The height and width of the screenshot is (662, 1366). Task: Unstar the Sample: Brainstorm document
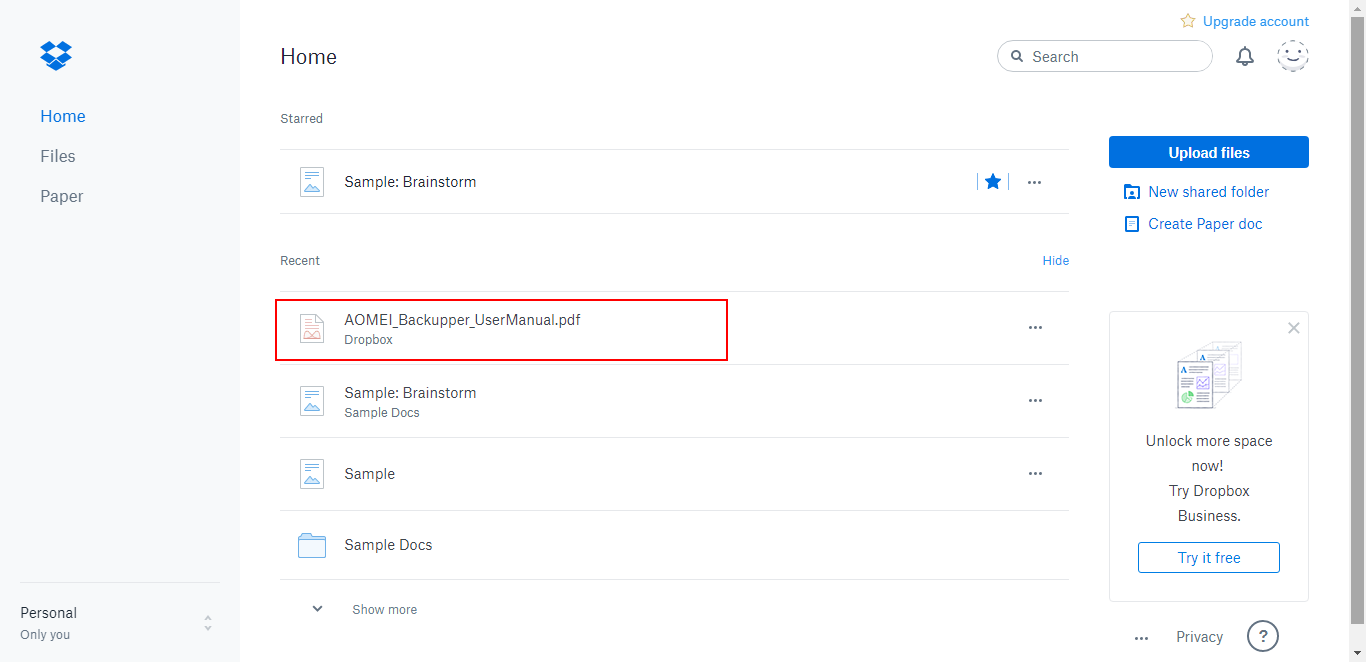[x=993, y=182]
